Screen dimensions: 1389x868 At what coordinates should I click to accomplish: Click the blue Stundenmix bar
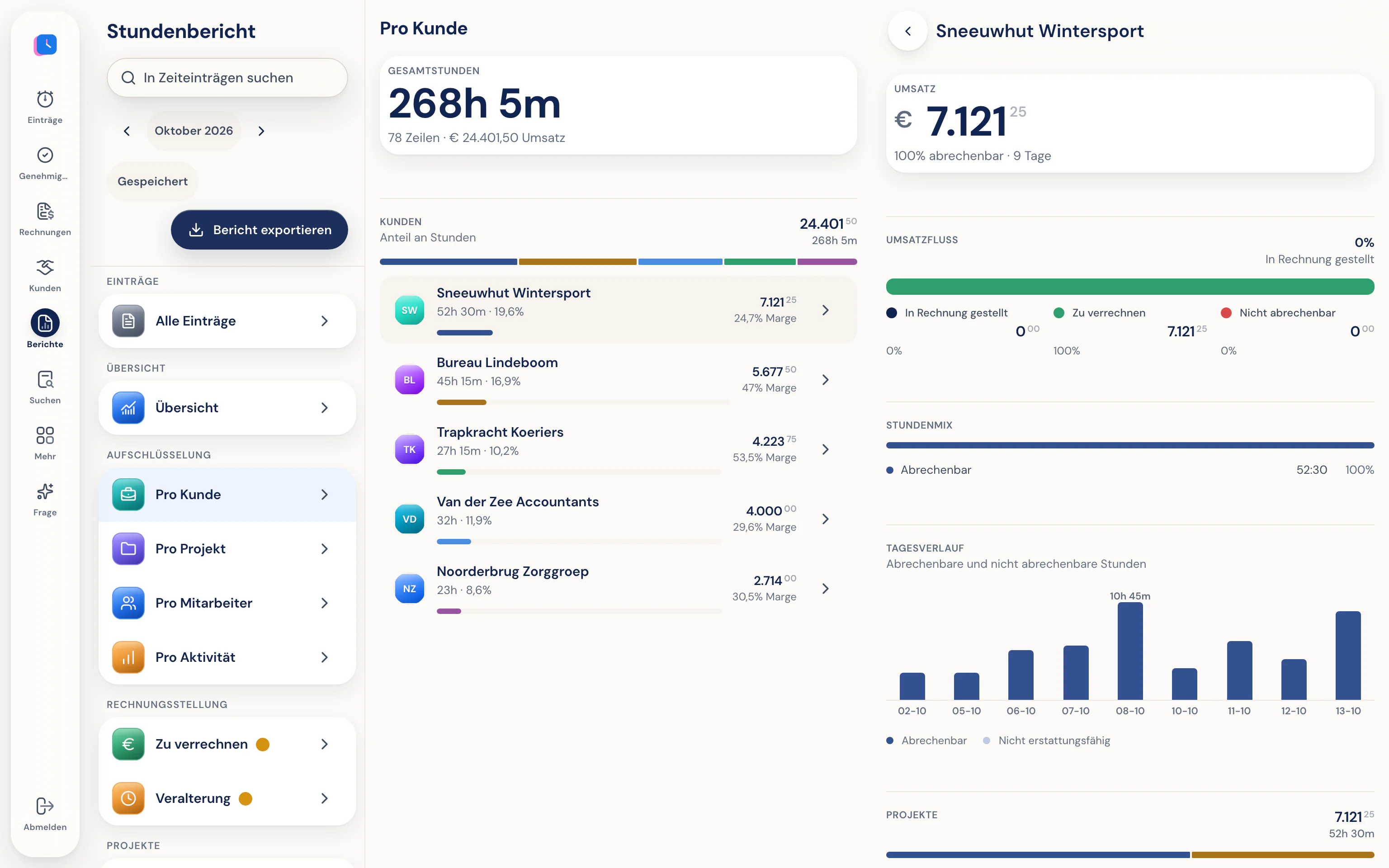pyautogui.click(x=1129, y=445)
